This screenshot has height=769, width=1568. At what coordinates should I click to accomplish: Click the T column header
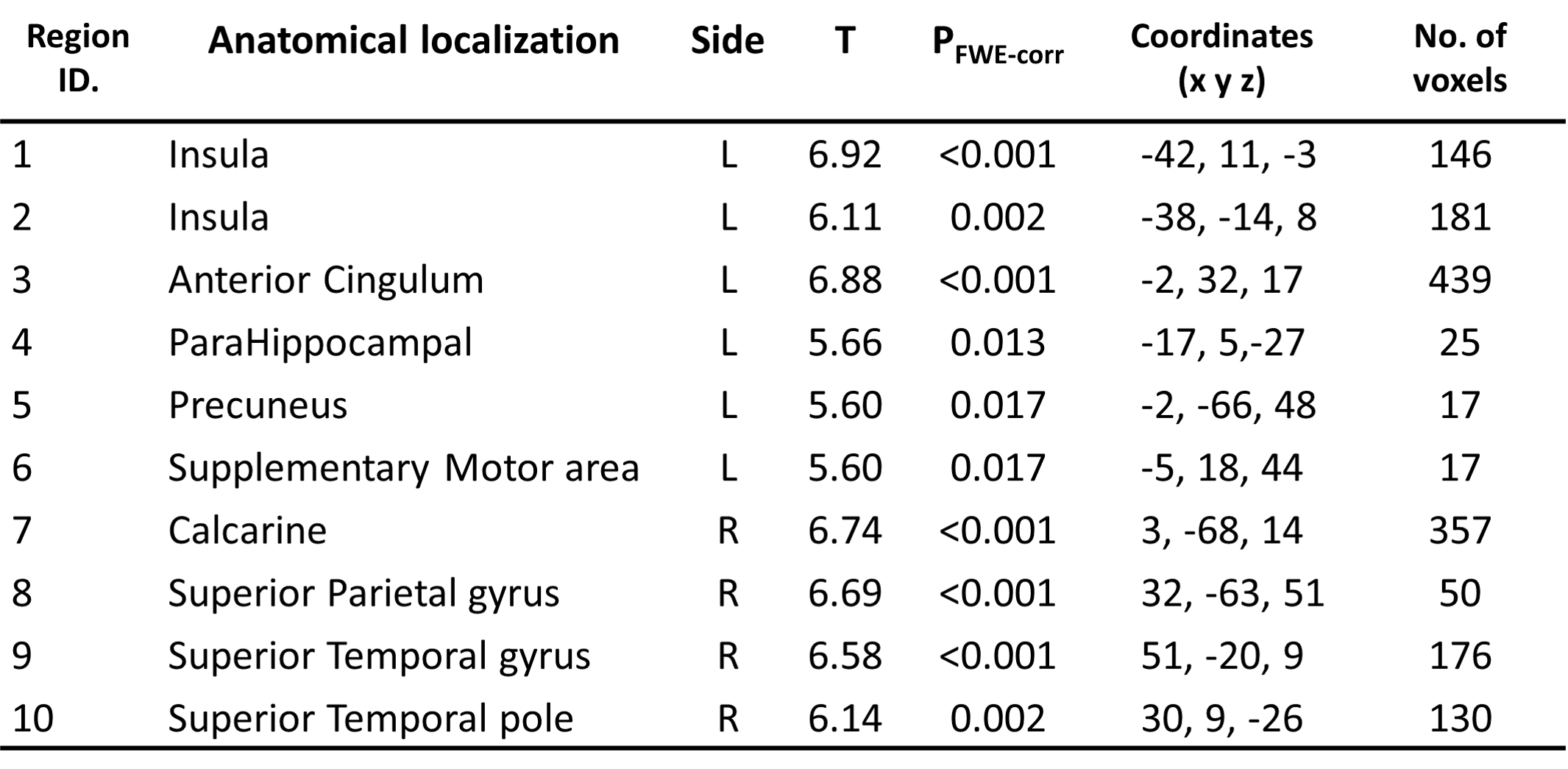845,41
